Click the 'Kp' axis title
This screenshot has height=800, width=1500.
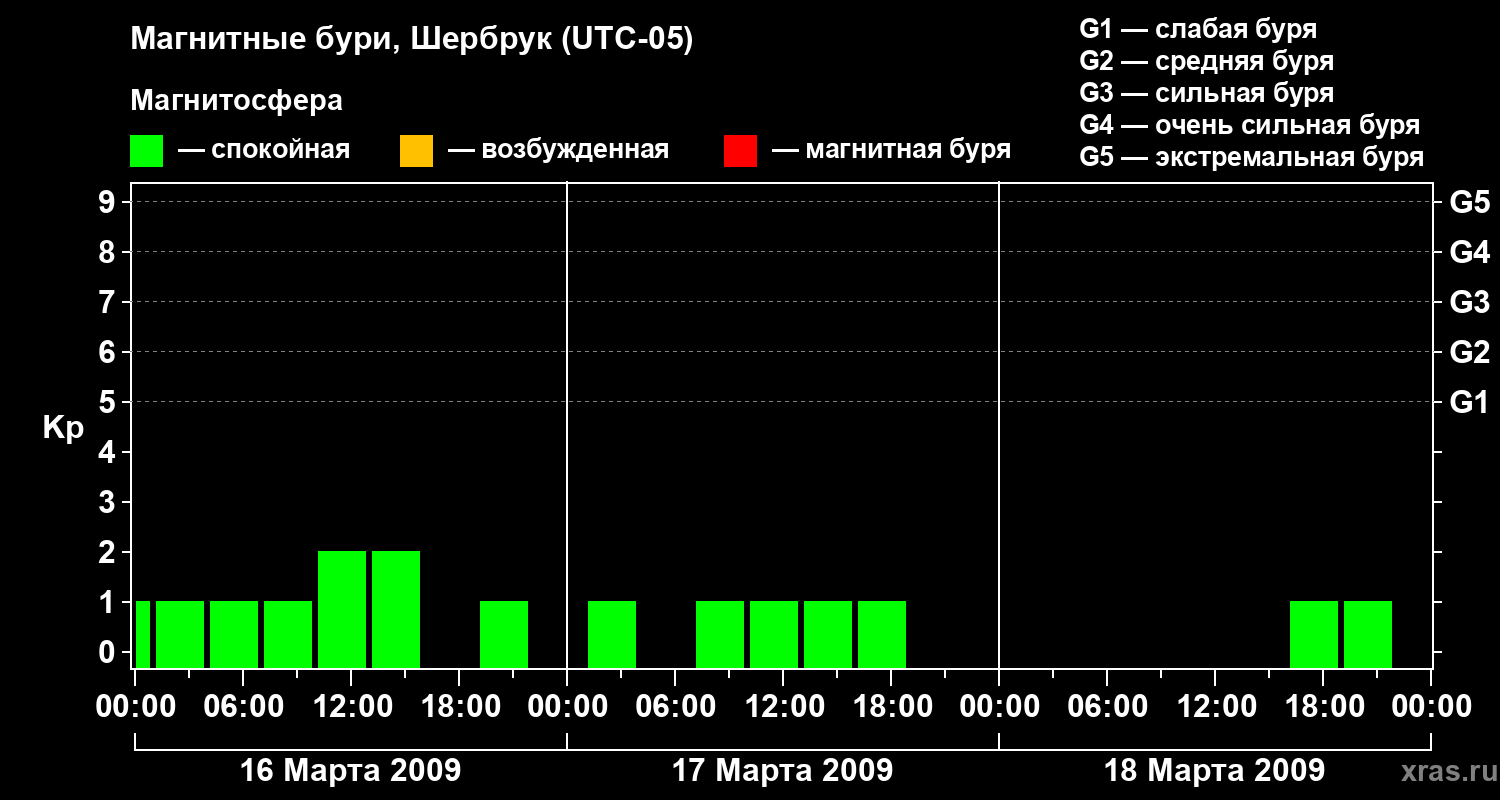pos(63,428)
